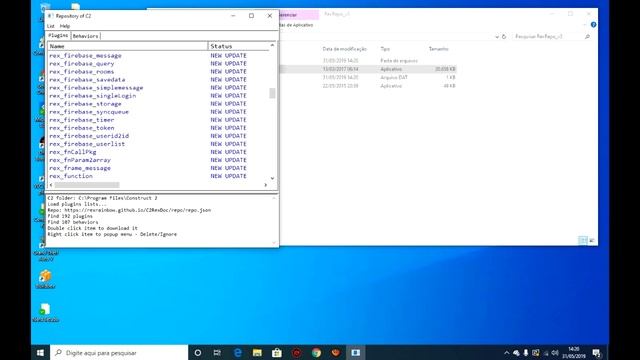Click the plugin list scroll down arrow
Screen dimensions: 640x360
272,178
